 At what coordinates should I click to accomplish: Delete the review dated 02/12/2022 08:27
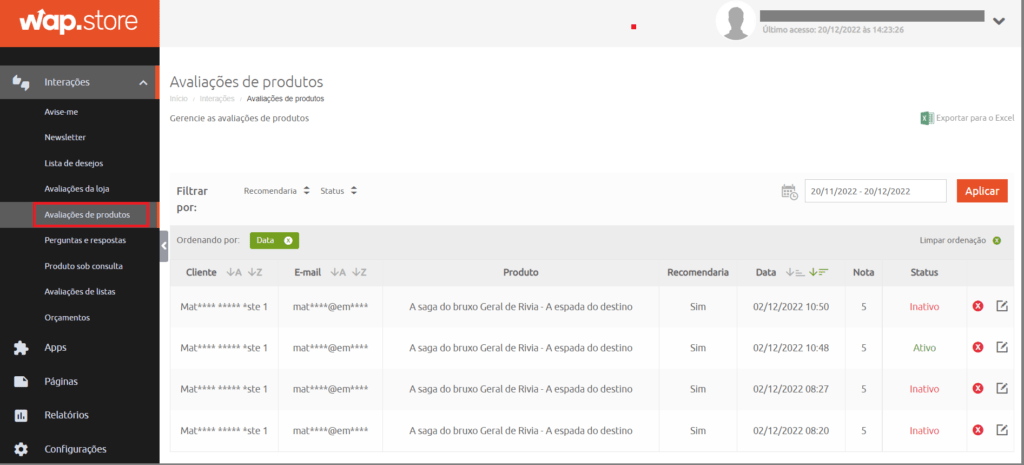coord(978,389)
